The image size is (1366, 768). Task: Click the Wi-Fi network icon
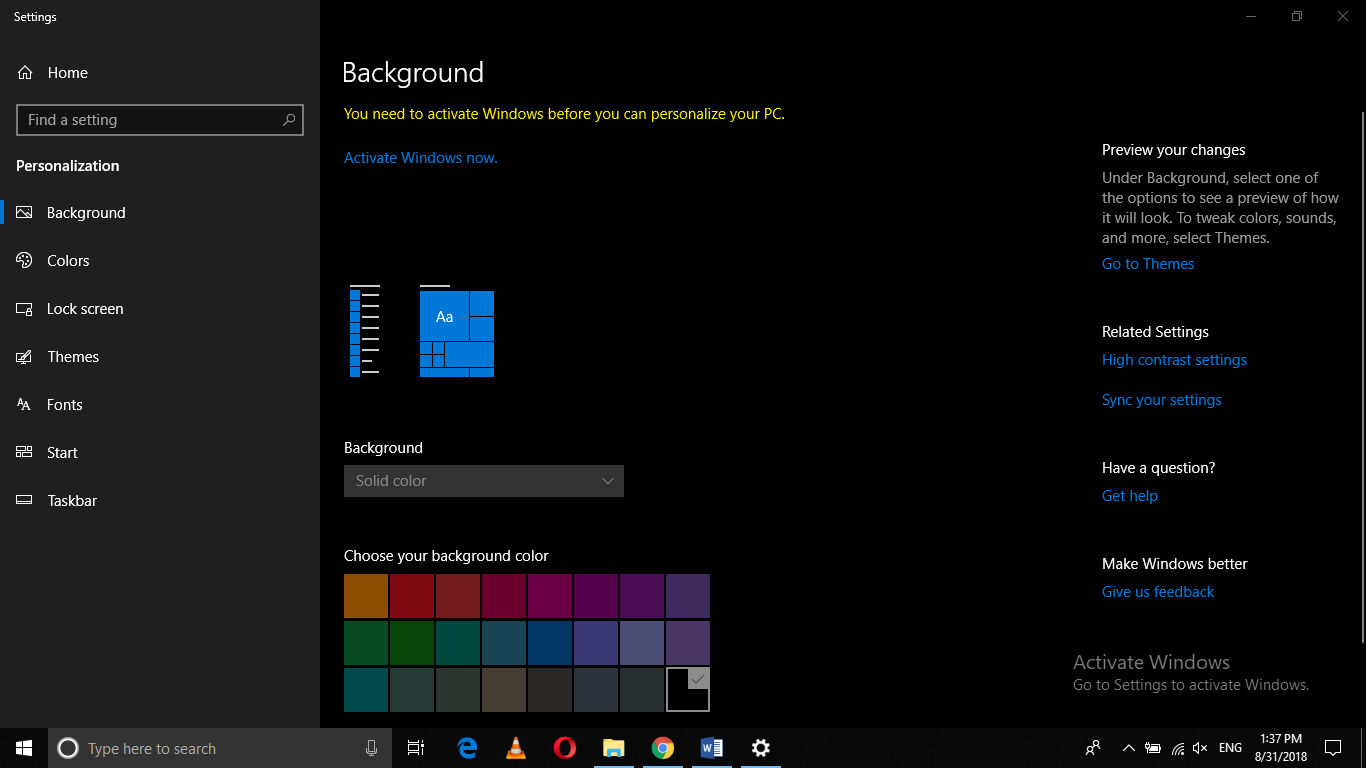click(x=1178, y=748)
